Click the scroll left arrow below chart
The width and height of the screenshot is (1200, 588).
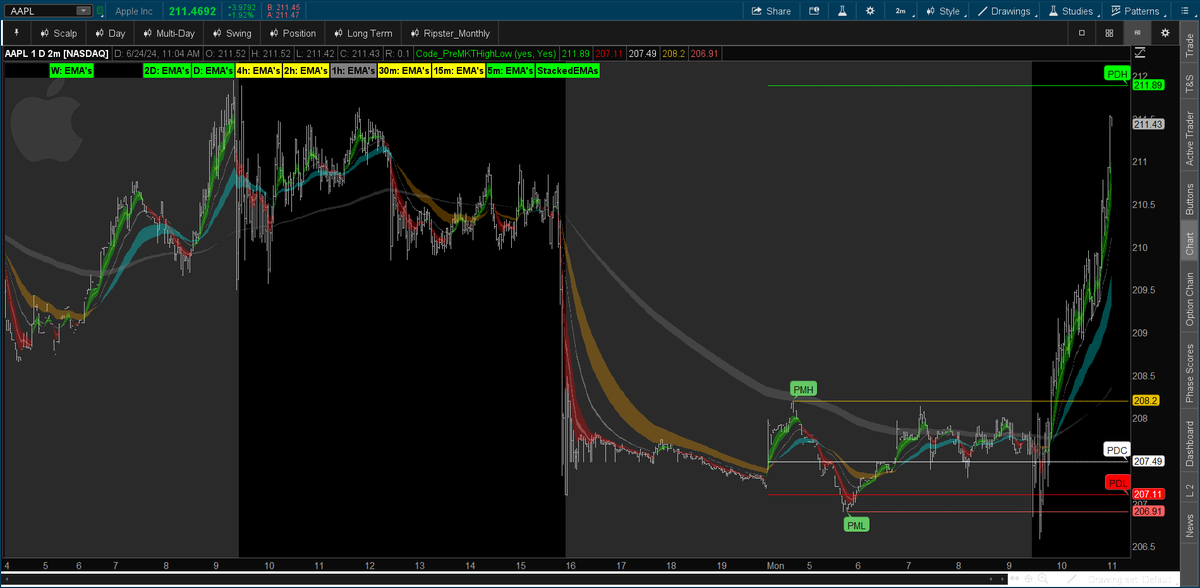[991, 579]
